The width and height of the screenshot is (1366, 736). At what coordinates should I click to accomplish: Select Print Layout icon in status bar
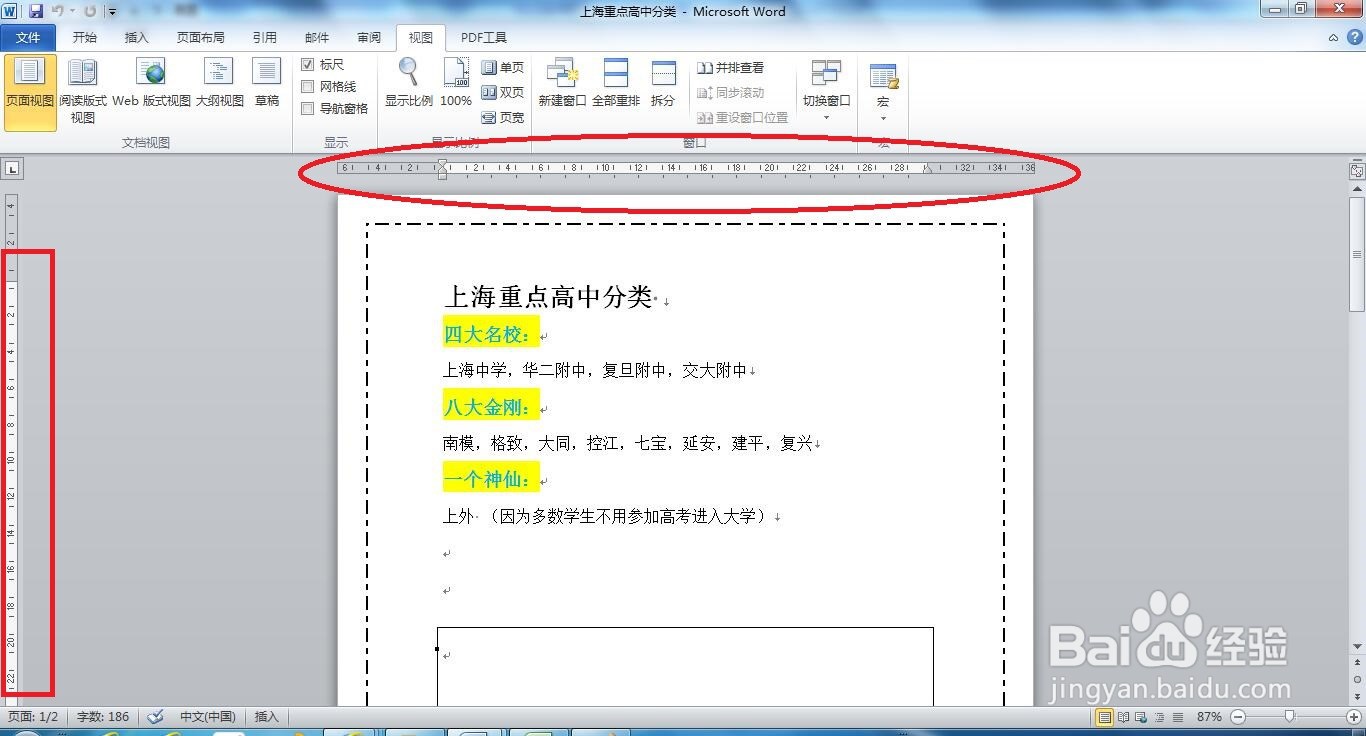click(1105, 716)
